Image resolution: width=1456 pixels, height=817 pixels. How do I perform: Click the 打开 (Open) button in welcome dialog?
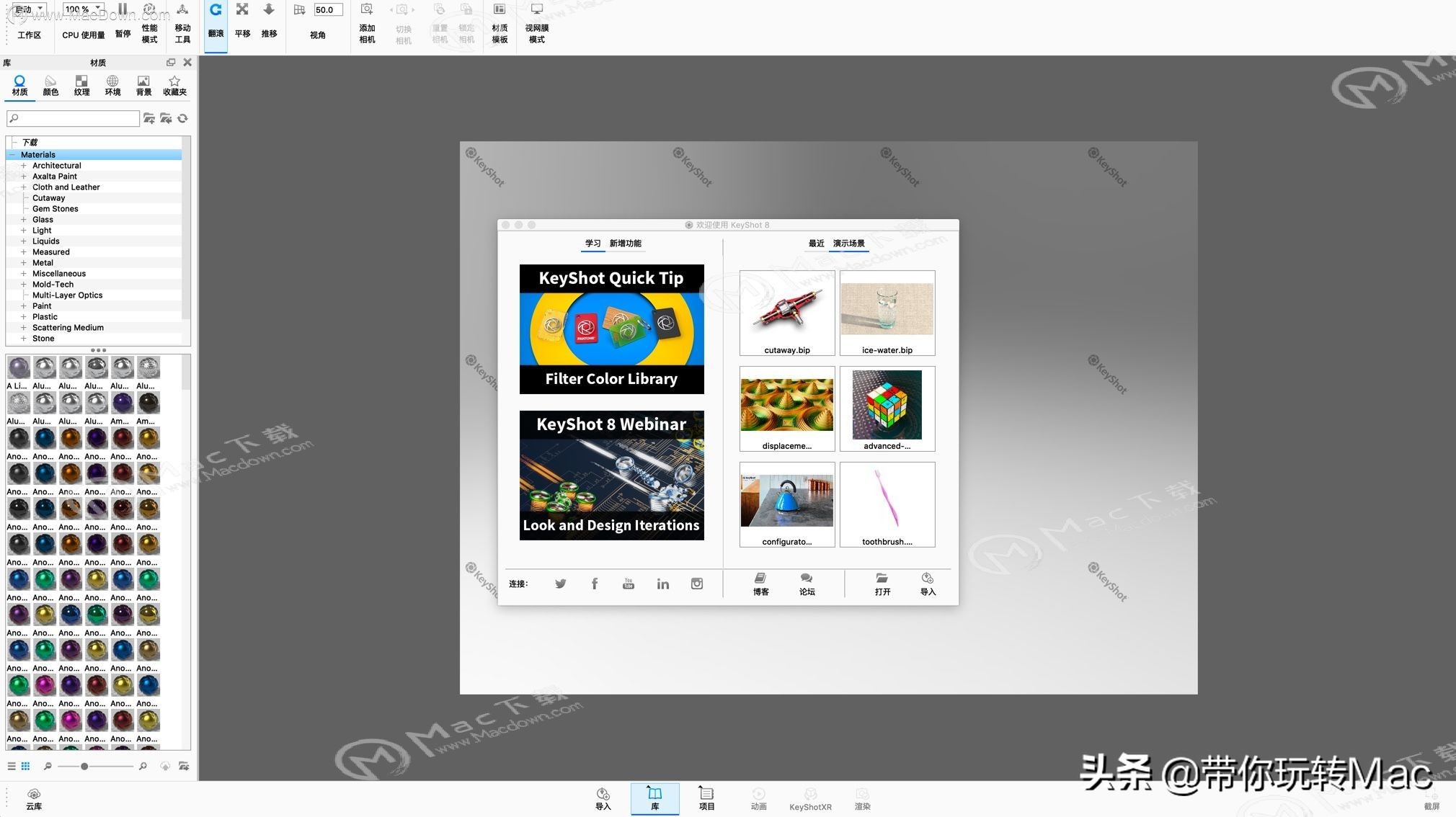point(882,584)
